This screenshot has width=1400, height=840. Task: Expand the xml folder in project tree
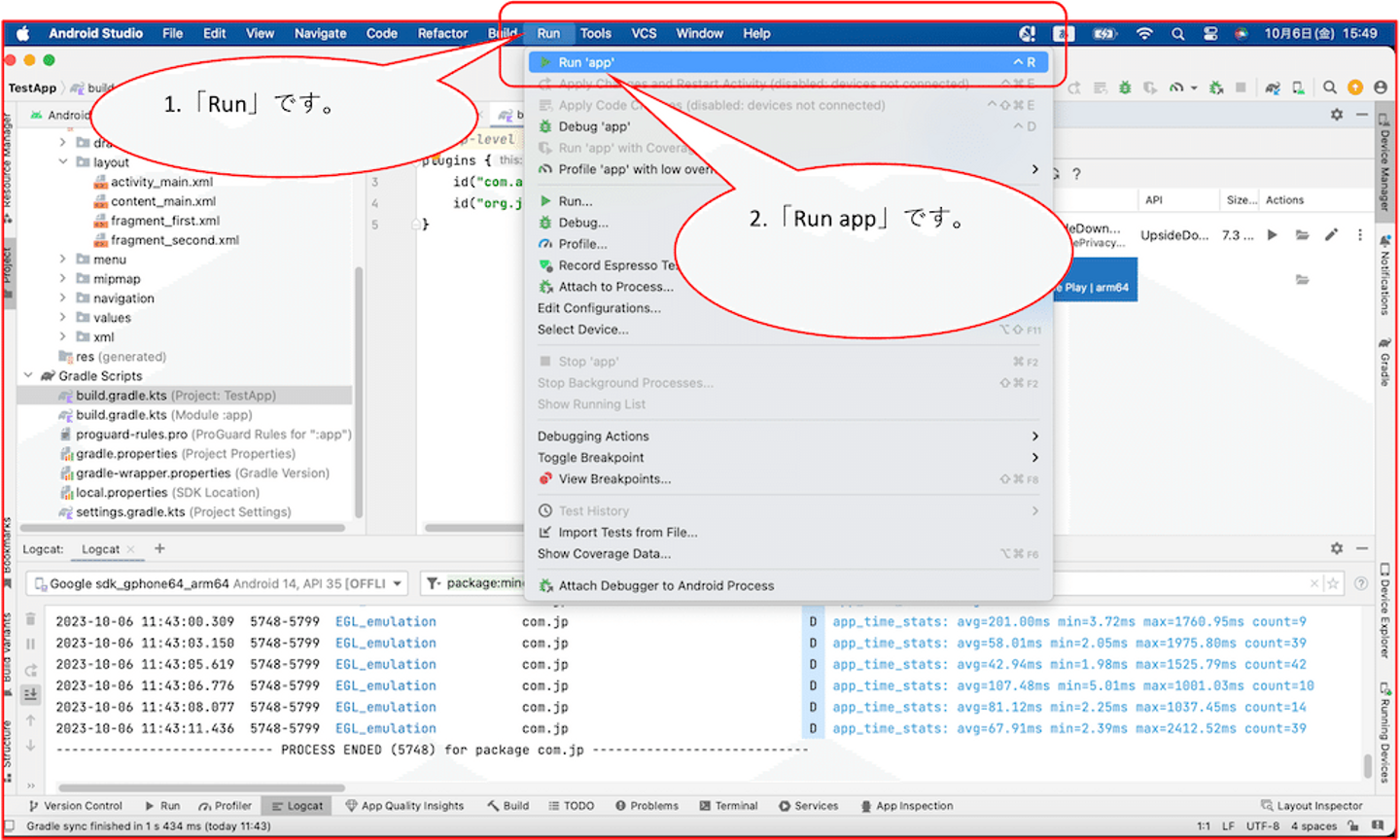tap(63, 337)
